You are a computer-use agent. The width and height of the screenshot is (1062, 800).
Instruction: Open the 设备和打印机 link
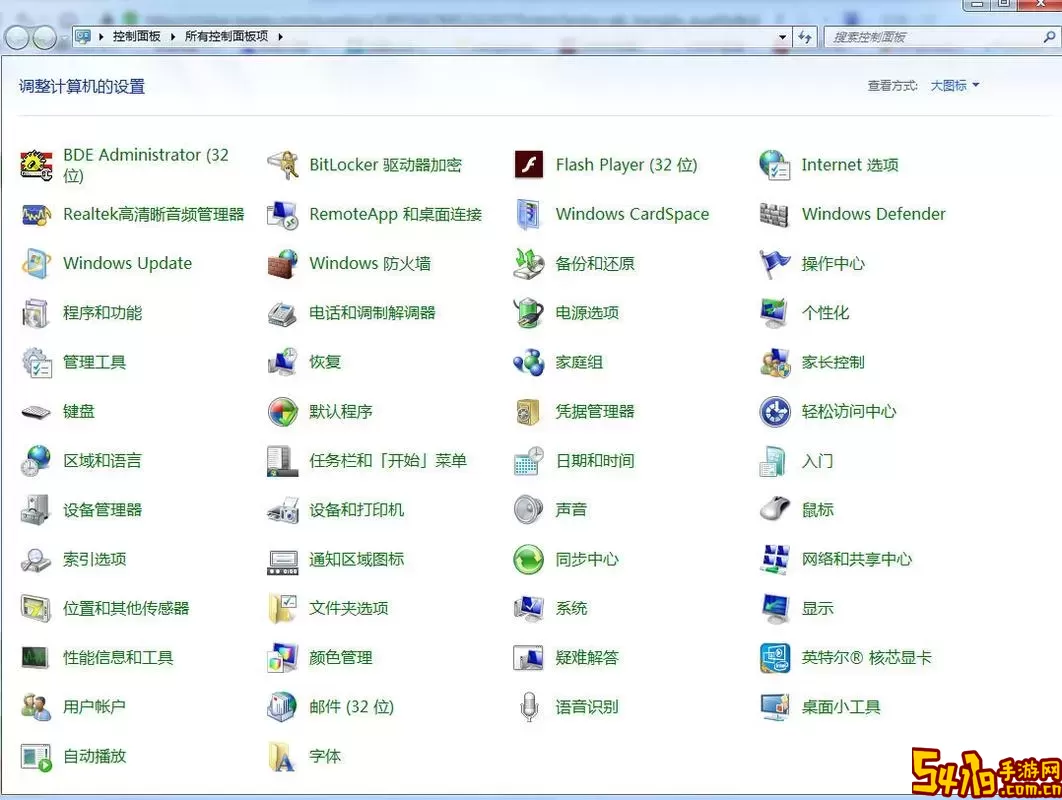pos(356,510)
